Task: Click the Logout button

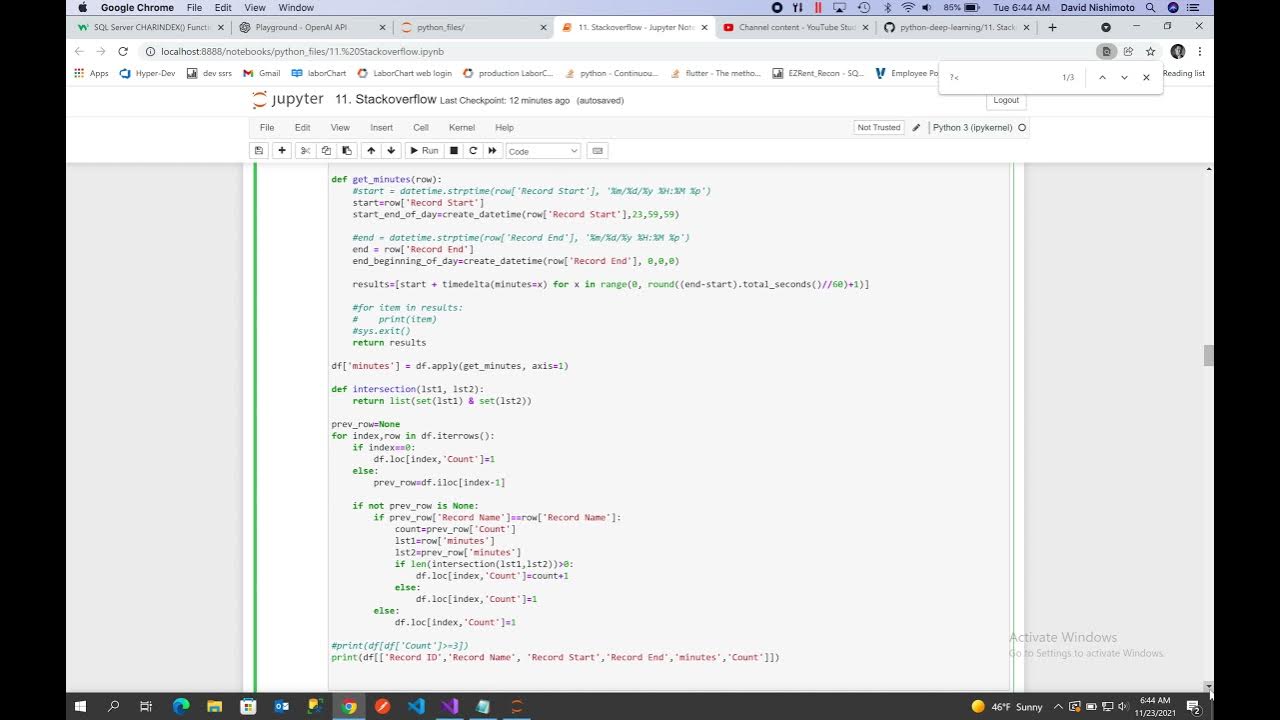Action: coord(1006,100)
